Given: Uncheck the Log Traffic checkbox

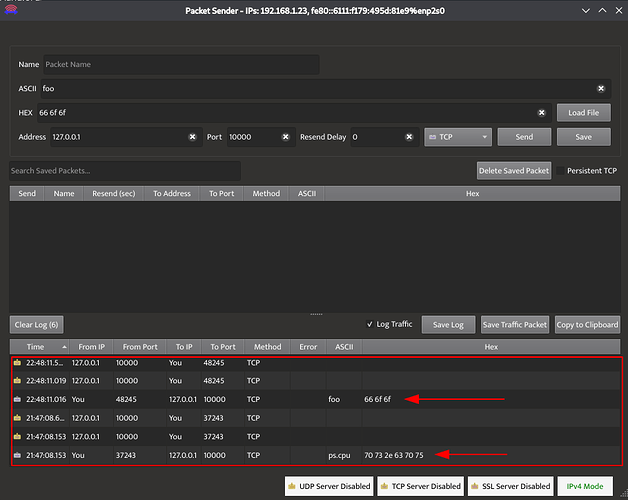Looking at the screenshot, I should (x=371, y=325).
